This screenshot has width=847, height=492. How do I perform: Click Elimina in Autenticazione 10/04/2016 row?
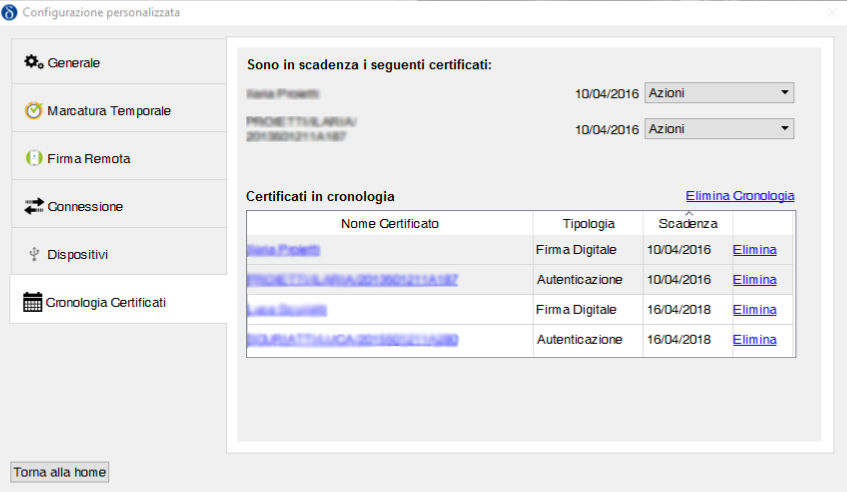click(755, 279)
